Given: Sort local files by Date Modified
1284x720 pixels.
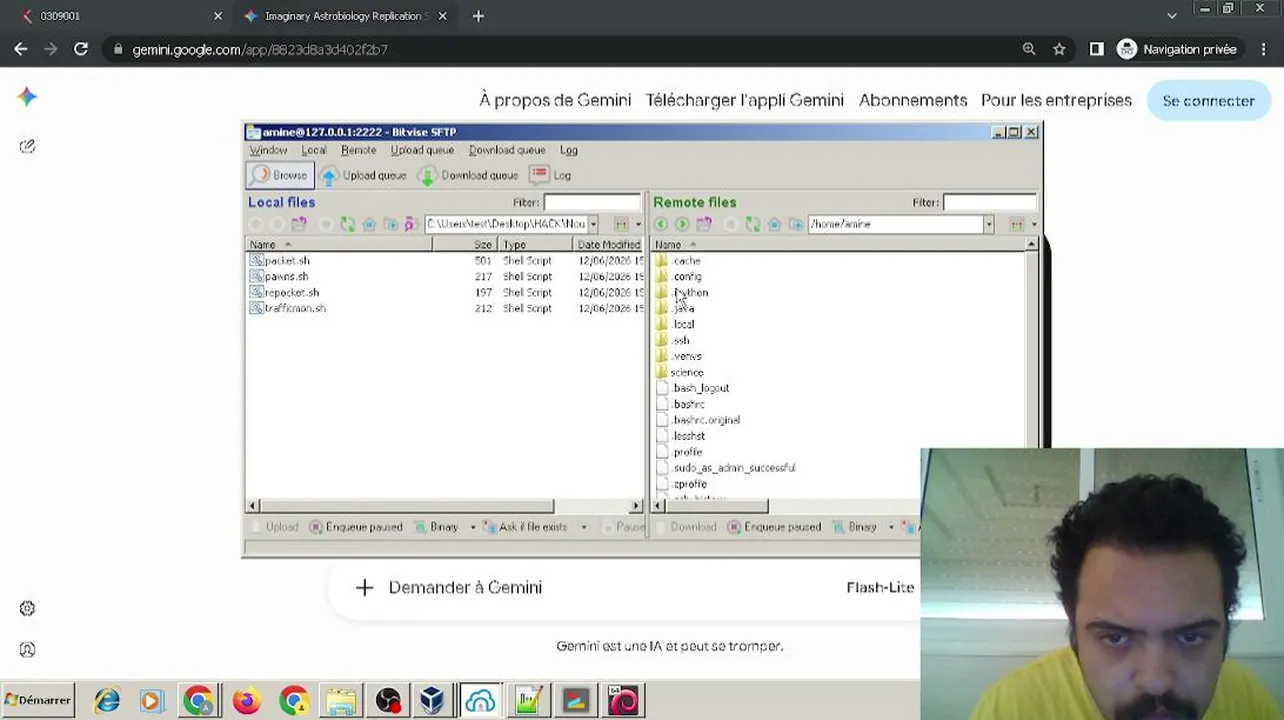Looking at the screenshot, I should [609, 245].
